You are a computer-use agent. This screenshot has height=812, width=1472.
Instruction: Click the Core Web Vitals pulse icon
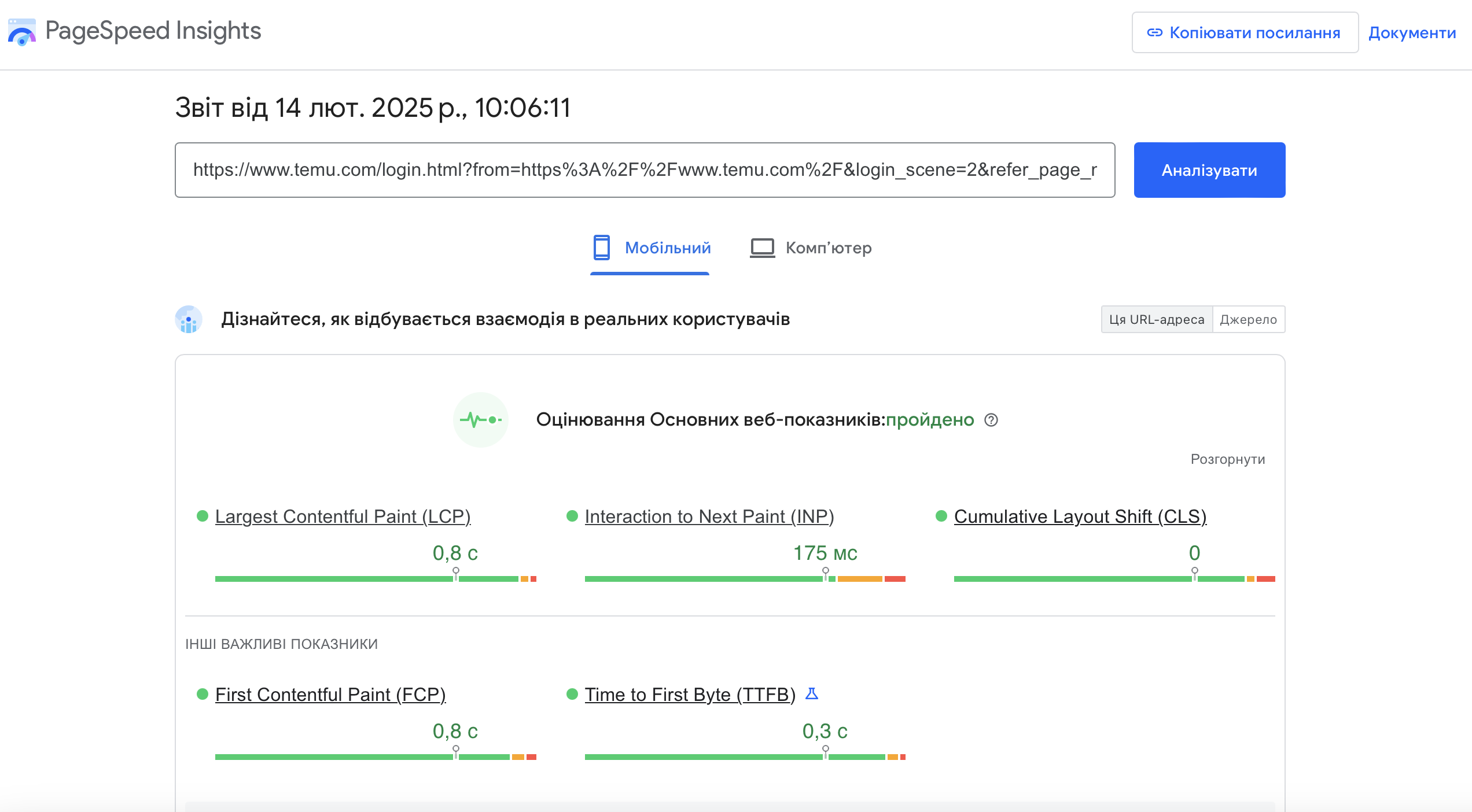480,419
